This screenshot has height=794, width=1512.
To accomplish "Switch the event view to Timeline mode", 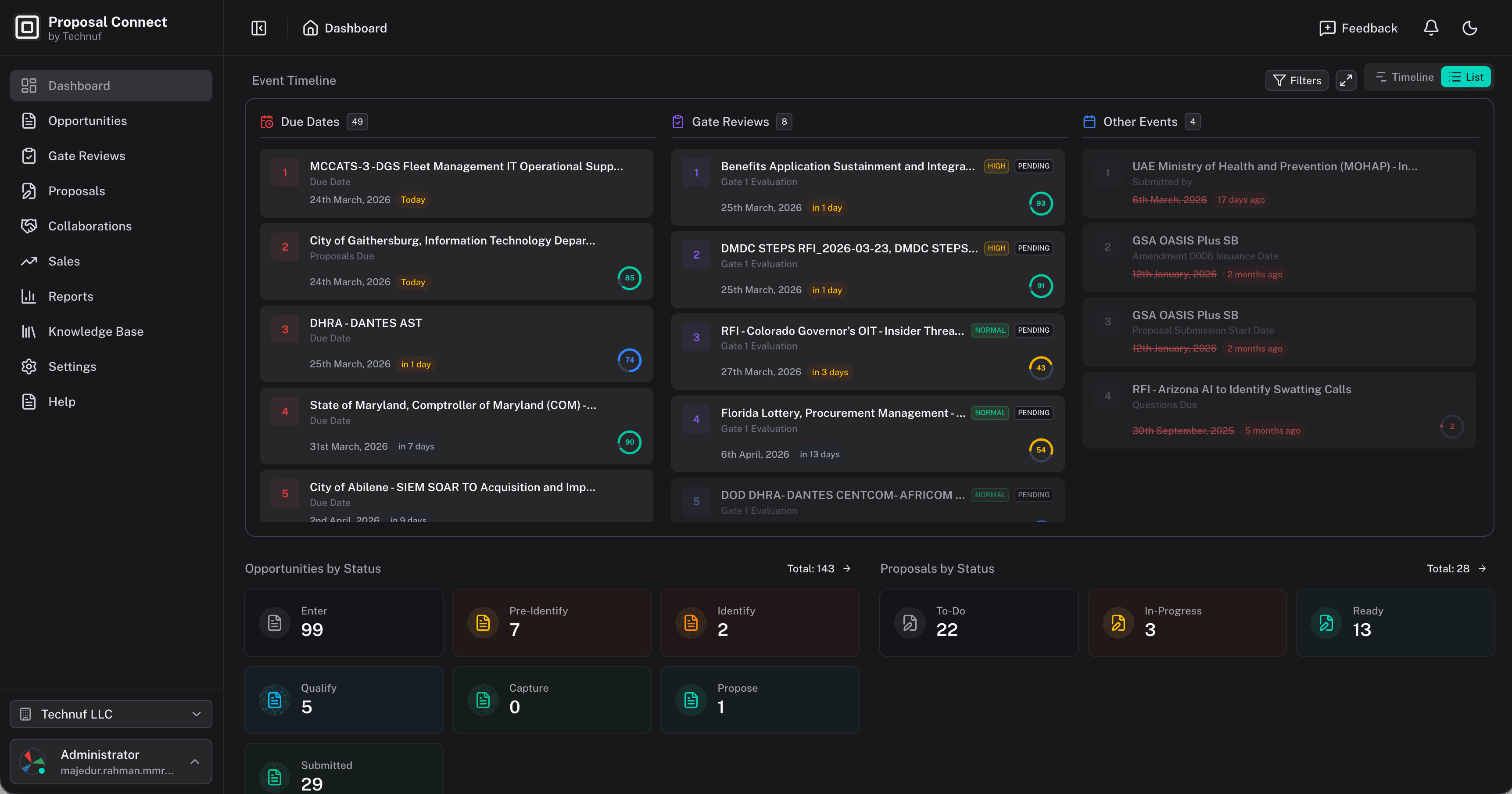I will 1403,77.
